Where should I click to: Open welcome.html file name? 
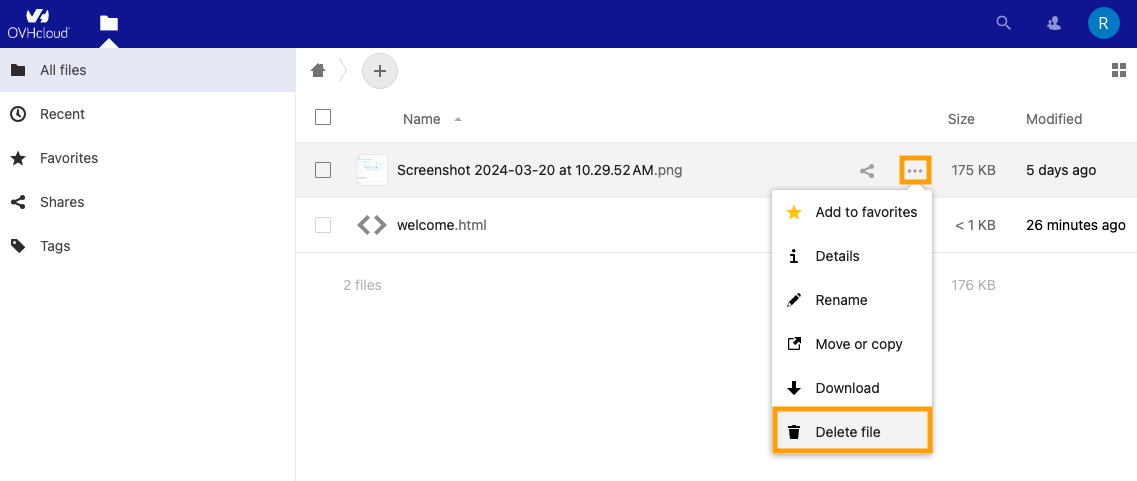(x=442, y=225)
